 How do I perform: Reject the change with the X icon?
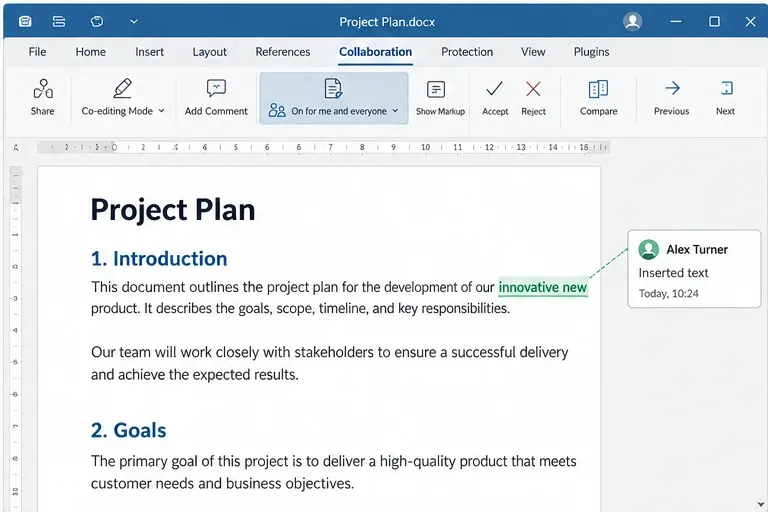coord(533,89)
